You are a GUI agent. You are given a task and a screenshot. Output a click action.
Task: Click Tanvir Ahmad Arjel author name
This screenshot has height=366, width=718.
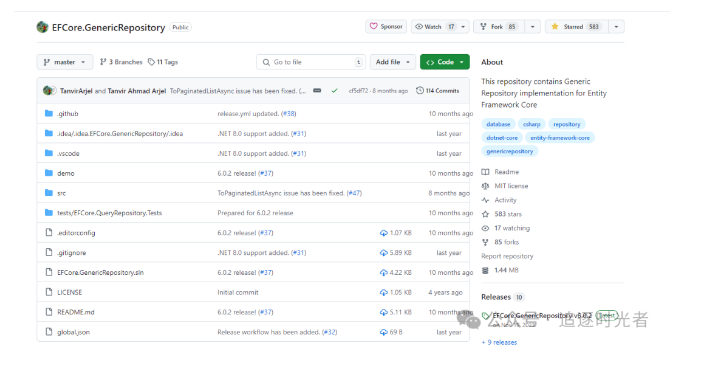(137, 91)
